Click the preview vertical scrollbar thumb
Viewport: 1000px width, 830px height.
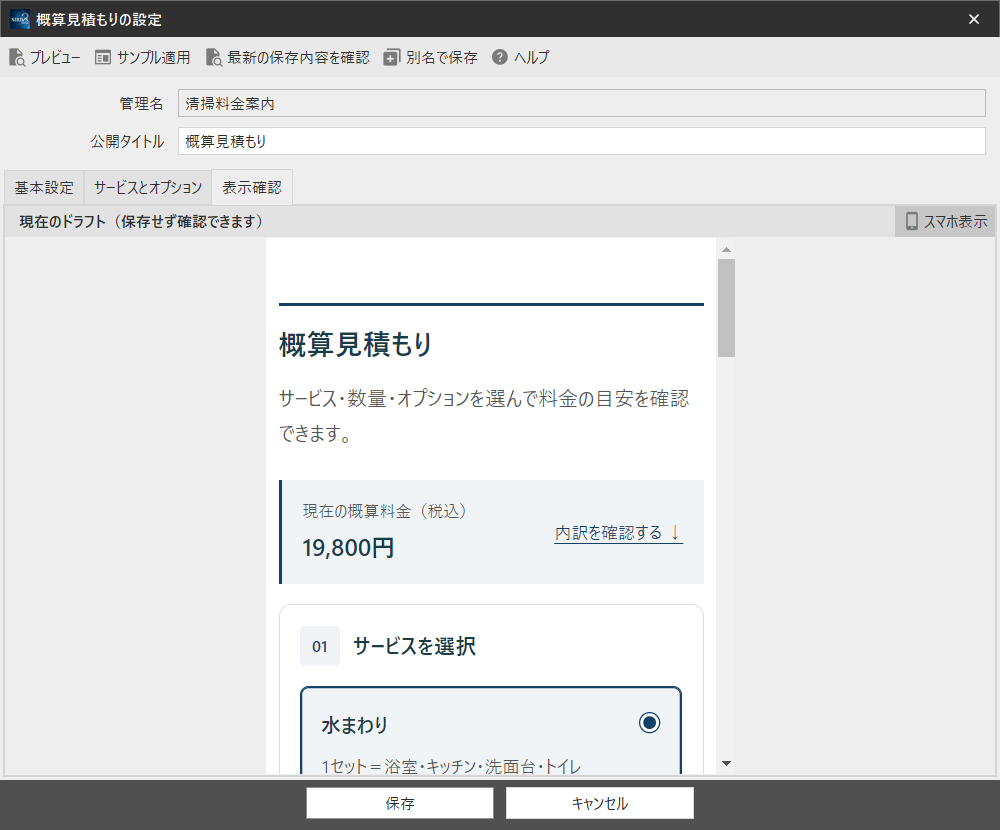click(726, 308)
